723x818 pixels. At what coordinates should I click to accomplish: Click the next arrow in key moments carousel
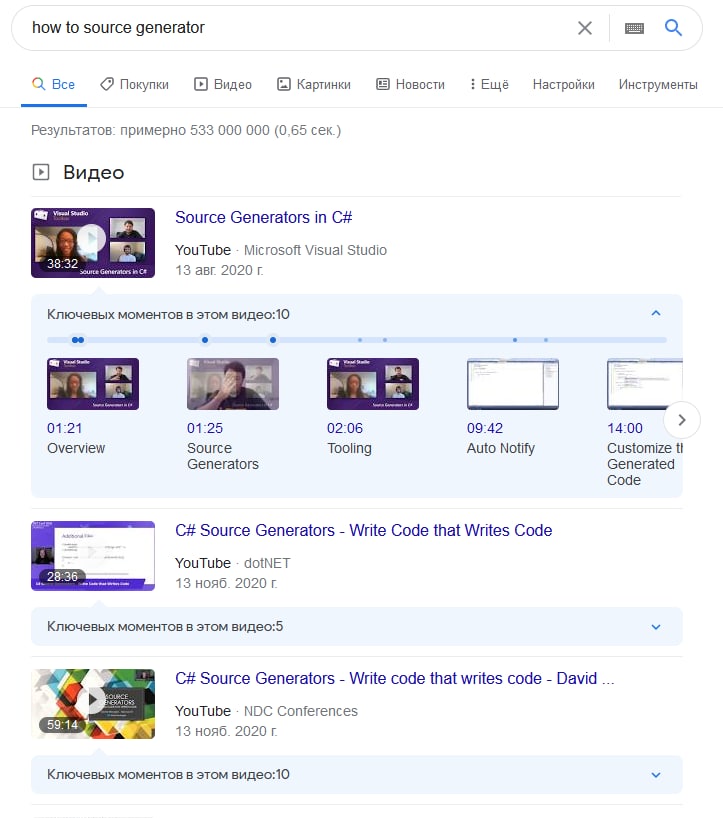(x=682, y=420)
